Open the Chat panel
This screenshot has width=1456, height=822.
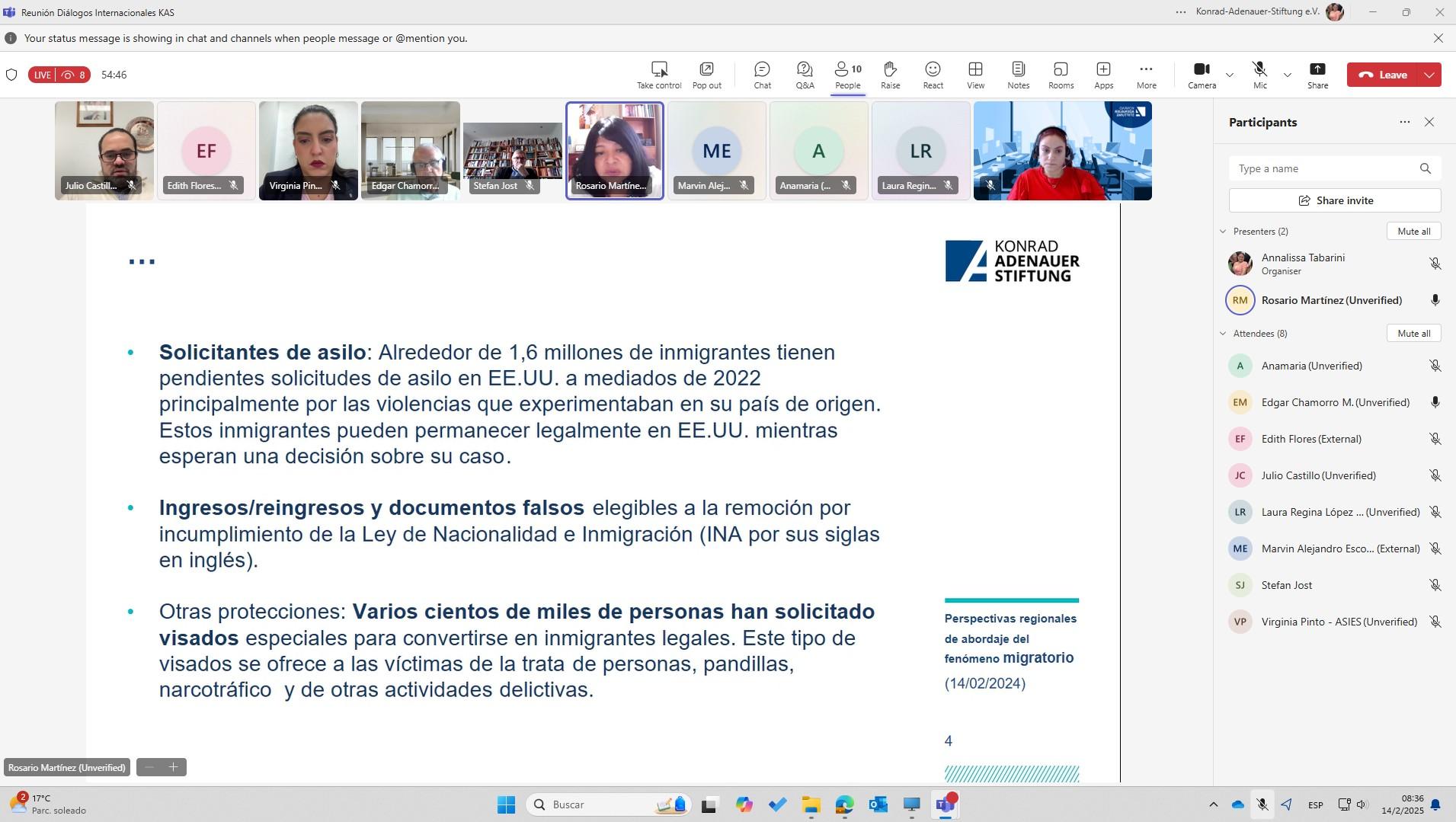[762, 75]
